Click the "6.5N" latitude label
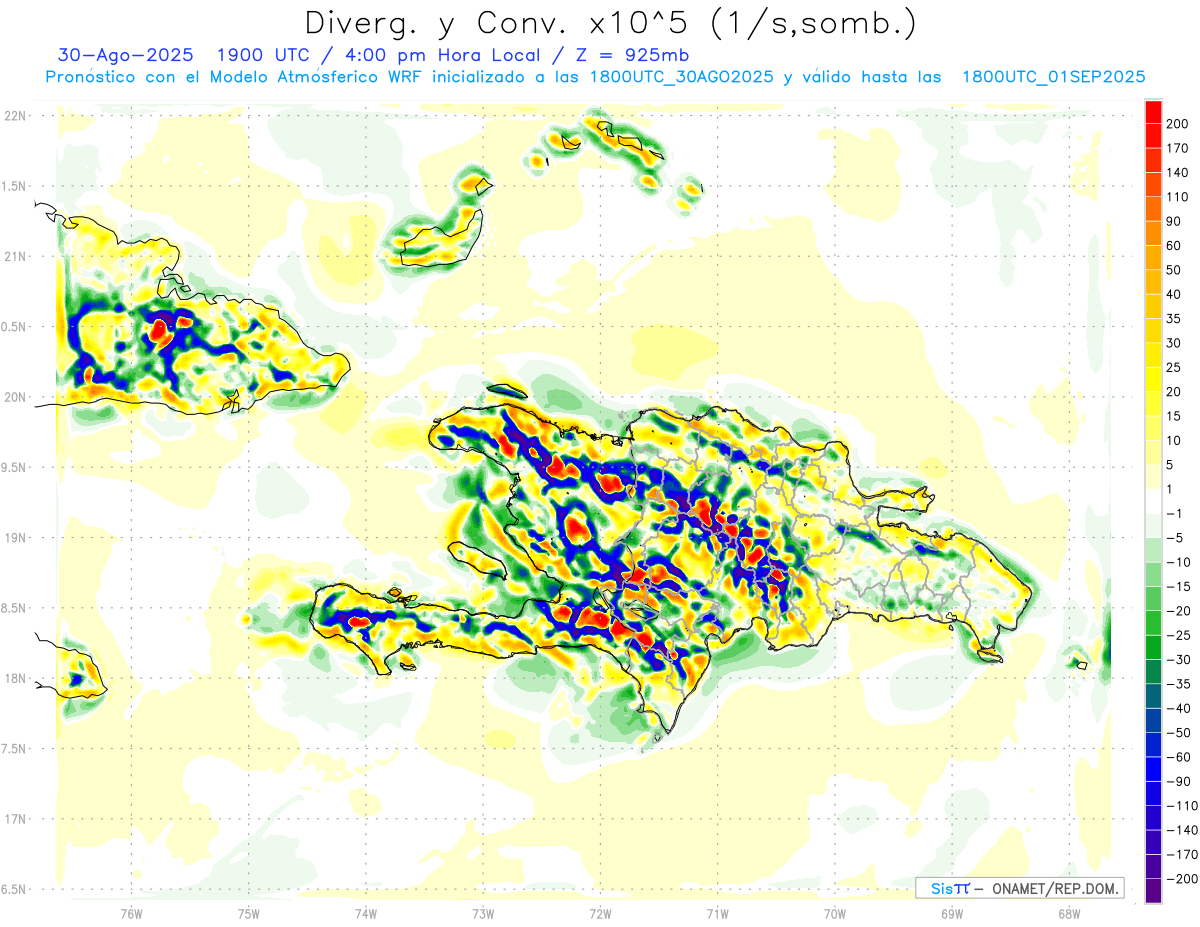Screen dimensions: 1200x927 coord(15,889)
